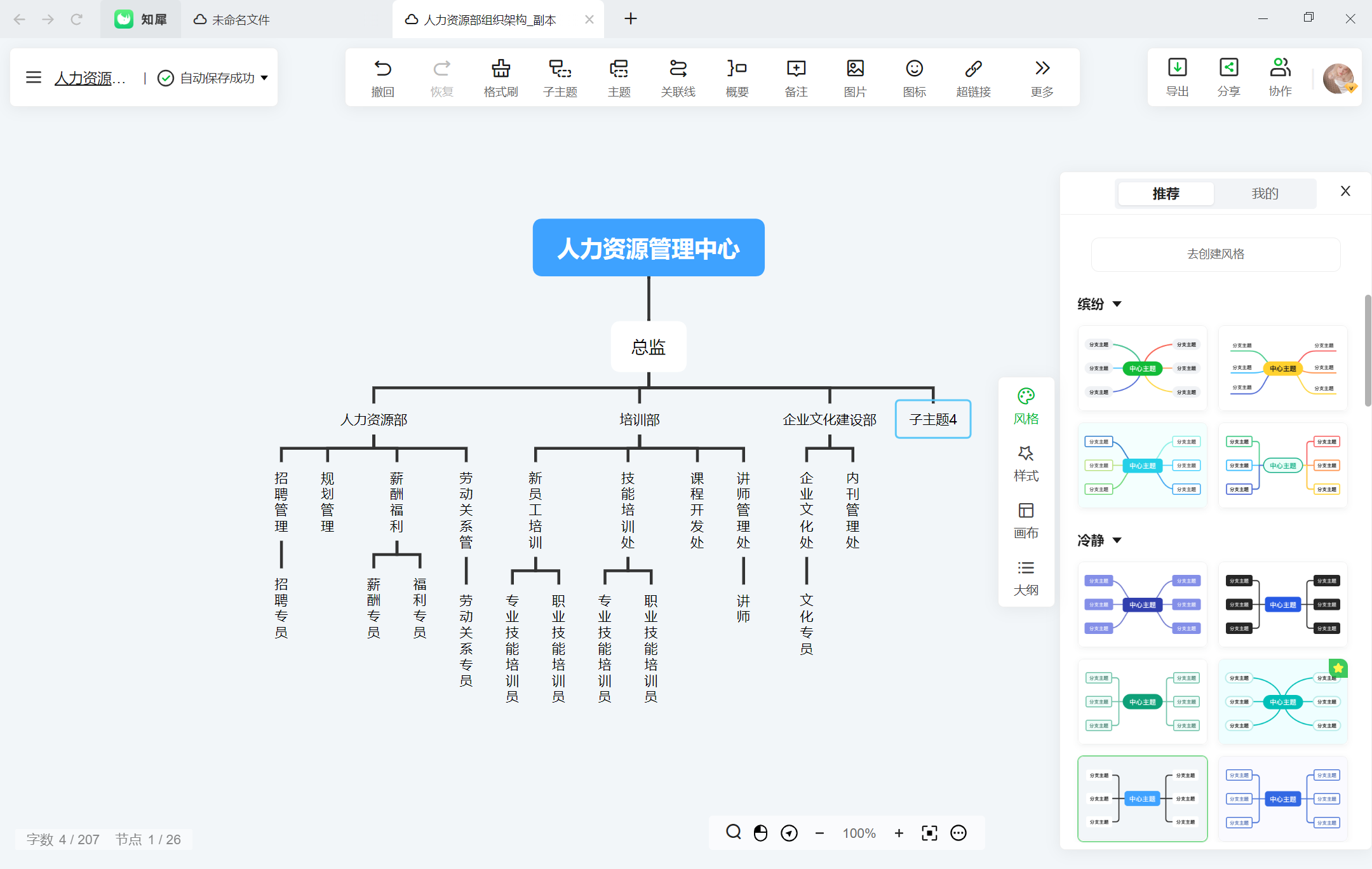Switch to 大纲 outline view
The height and width of the screenshot is (869, 1372).
click(1026, 578)
